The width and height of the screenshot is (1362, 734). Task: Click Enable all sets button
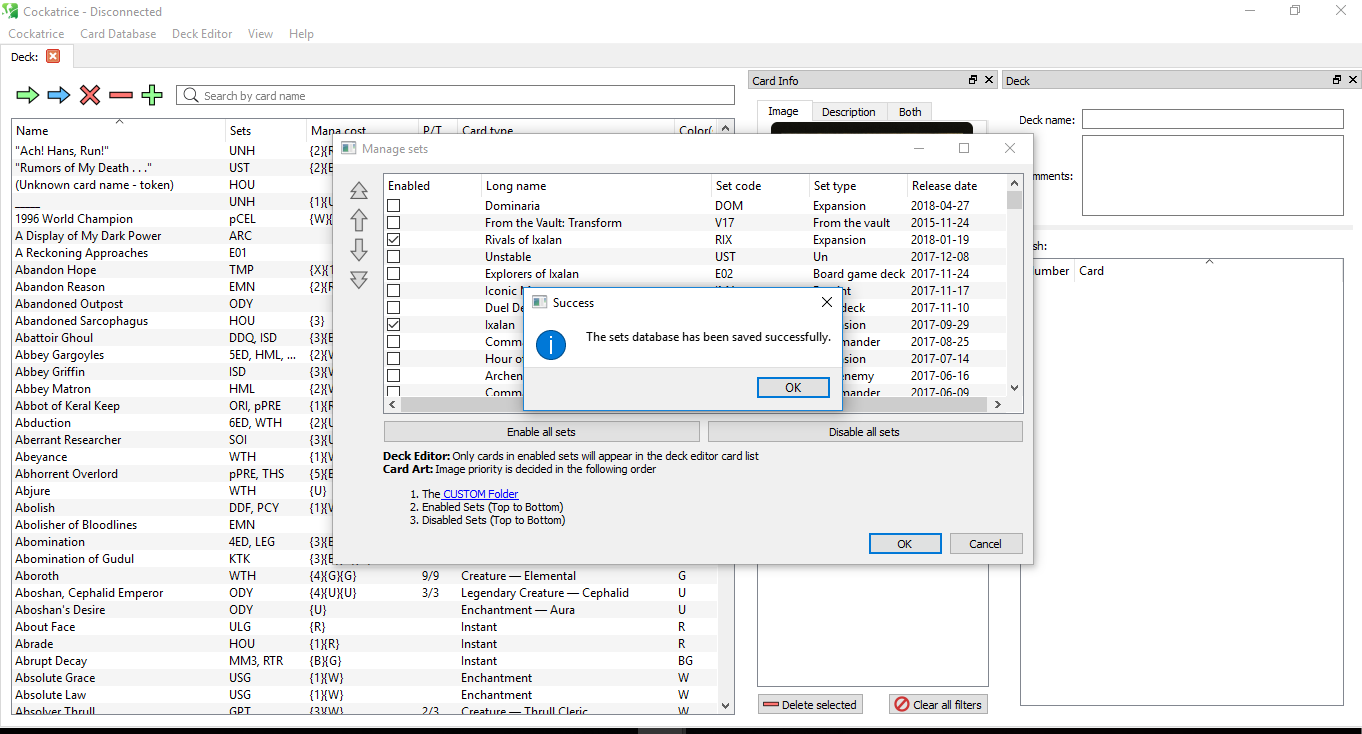[x=541, y=432]
